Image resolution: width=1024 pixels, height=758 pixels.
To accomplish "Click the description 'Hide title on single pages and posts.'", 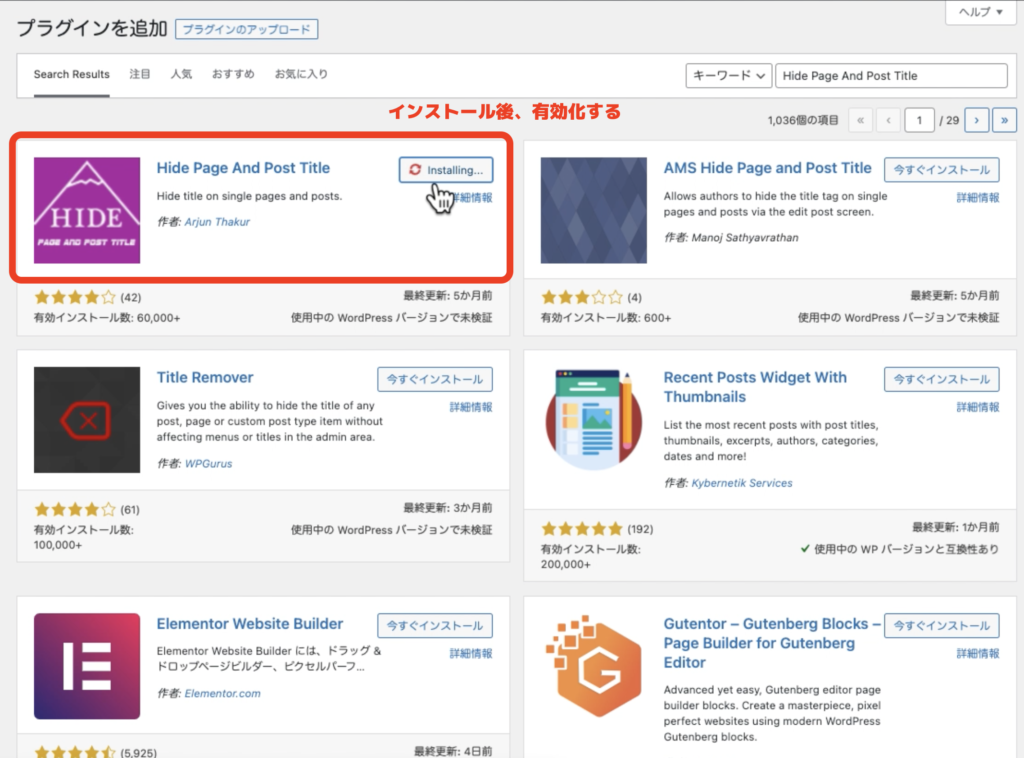I will tap(249, 196).
